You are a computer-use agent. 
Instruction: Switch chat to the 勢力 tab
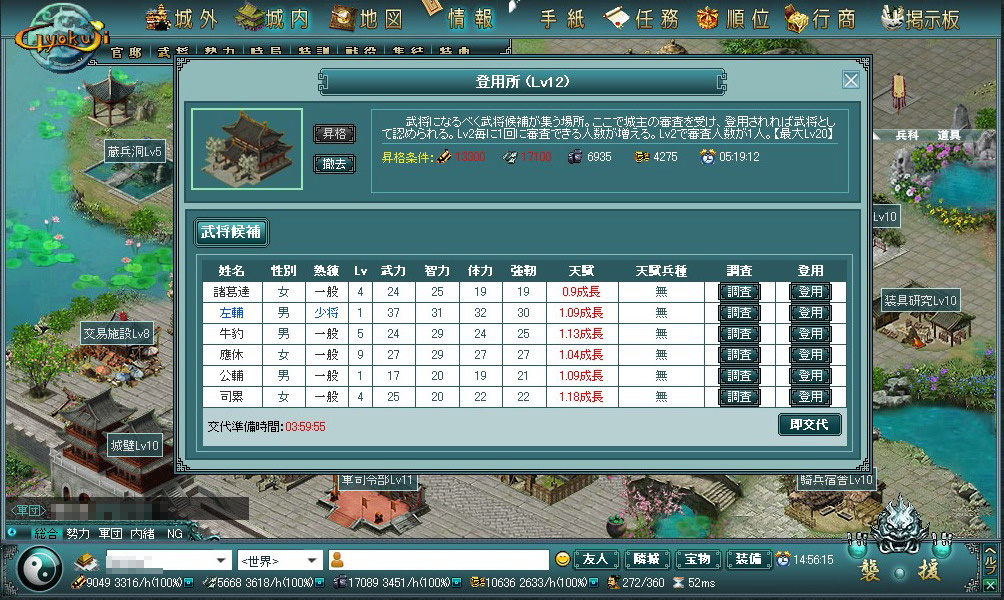(78, 533)
